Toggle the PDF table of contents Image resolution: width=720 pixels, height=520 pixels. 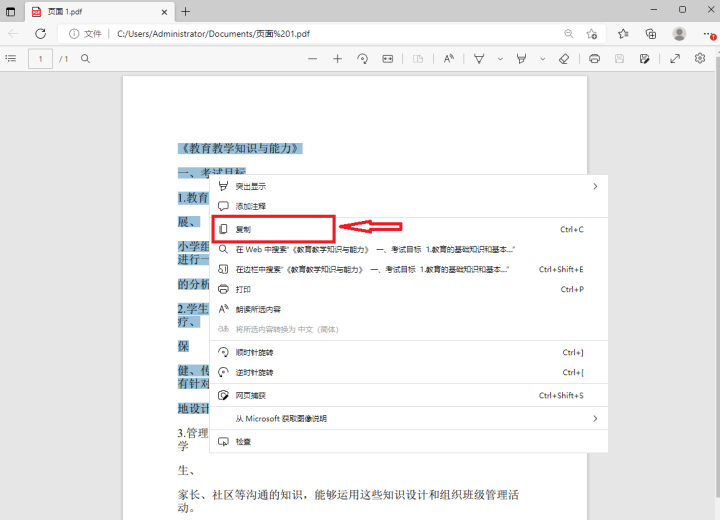pos(11,58)
